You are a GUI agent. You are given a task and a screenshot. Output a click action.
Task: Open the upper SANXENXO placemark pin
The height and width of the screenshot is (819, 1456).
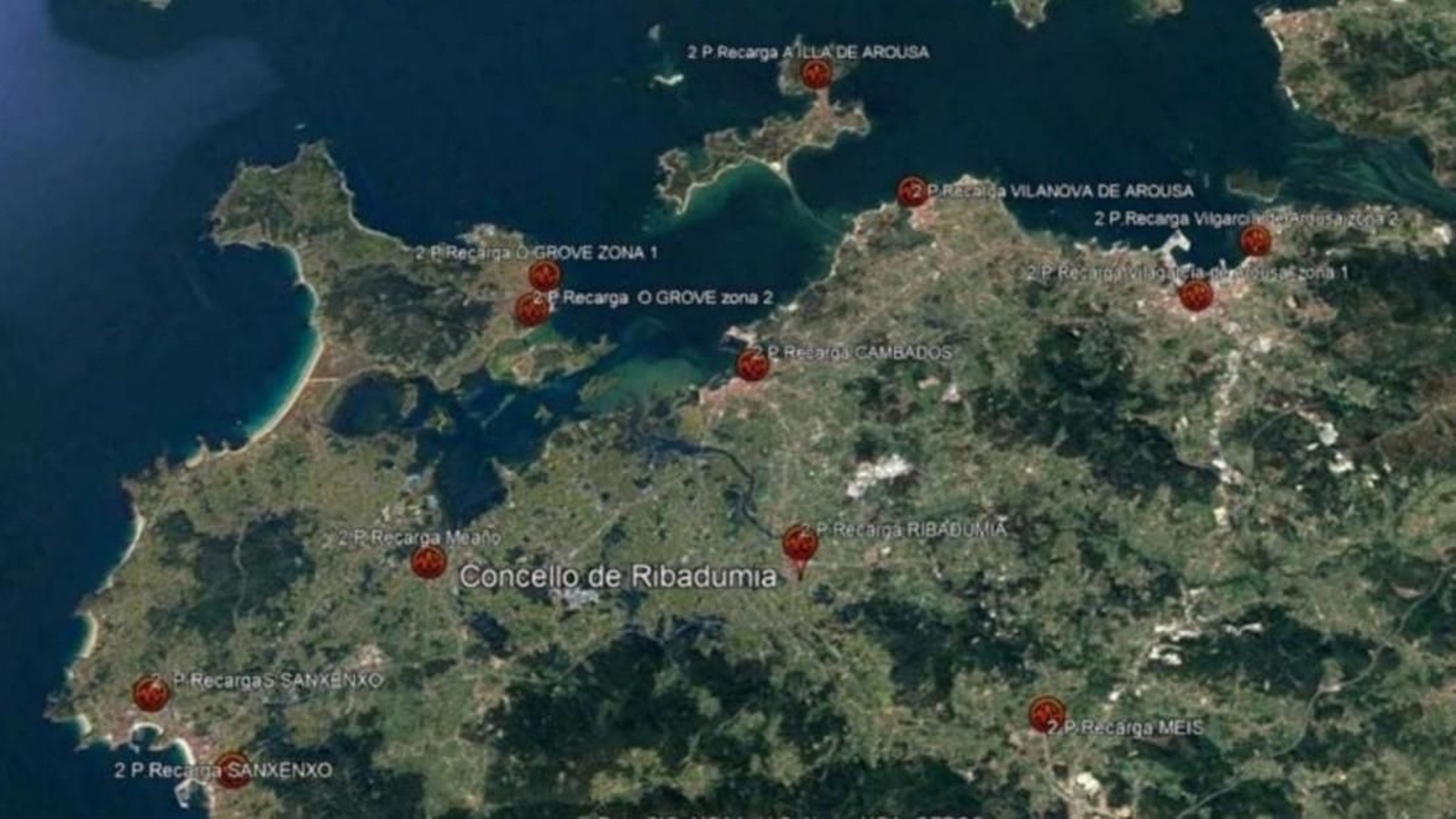tap(153, 693)
